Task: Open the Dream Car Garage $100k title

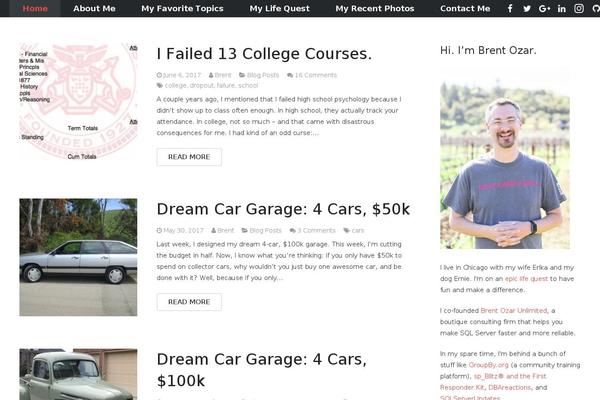Action: (262, 370)
